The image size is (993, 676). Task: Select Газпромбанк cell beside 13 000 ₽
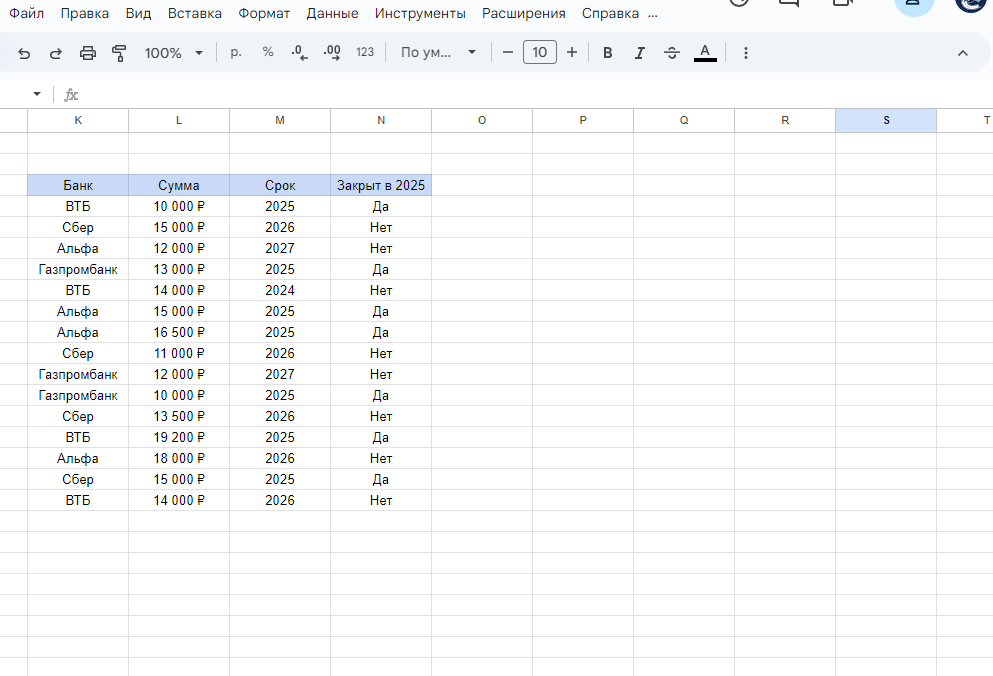pyautogui.click(x=78, y=270)
